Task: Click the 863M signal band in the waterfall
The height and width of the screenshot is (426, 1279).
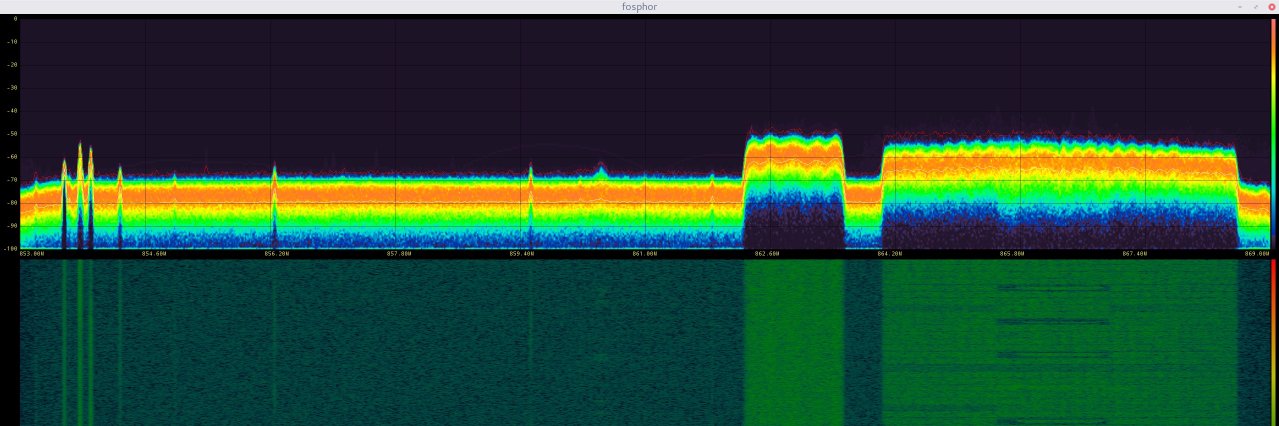Action: (x=794, y=343)
